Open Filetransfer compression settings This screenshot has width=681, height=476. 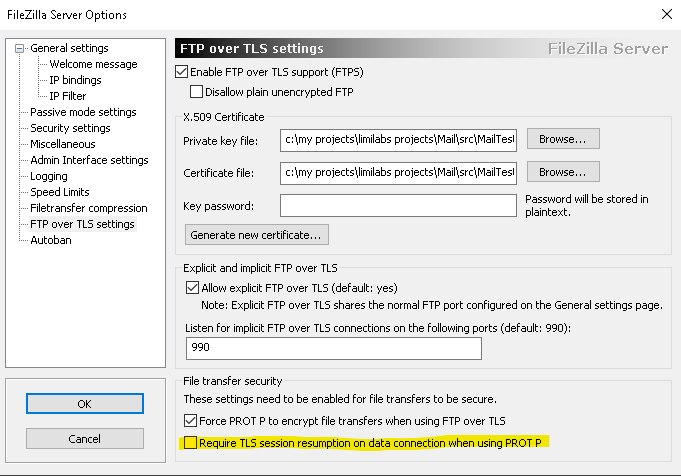coord(89,208)
